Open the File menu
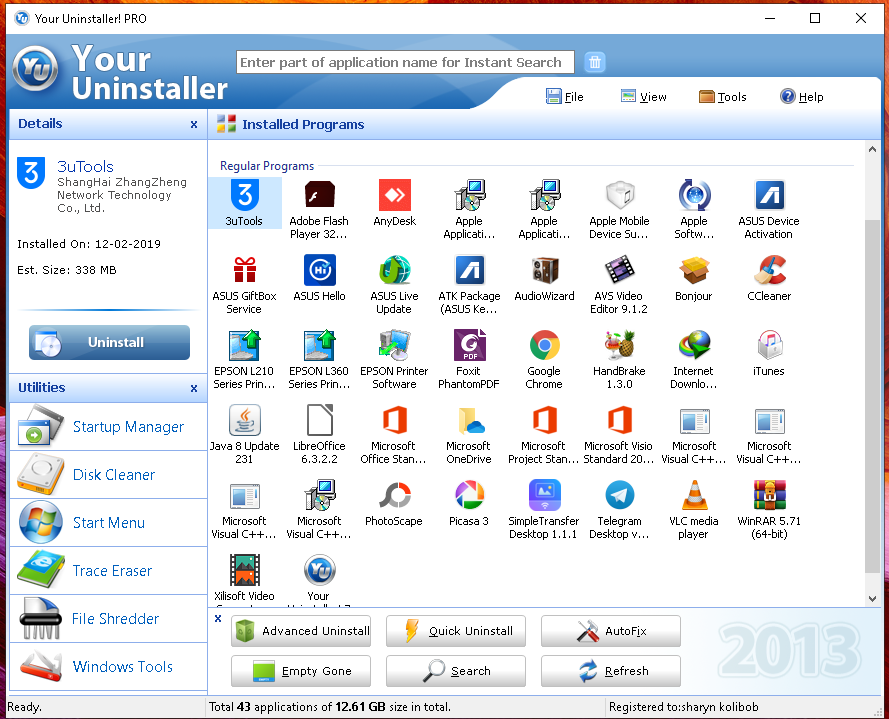 [565, 97]
